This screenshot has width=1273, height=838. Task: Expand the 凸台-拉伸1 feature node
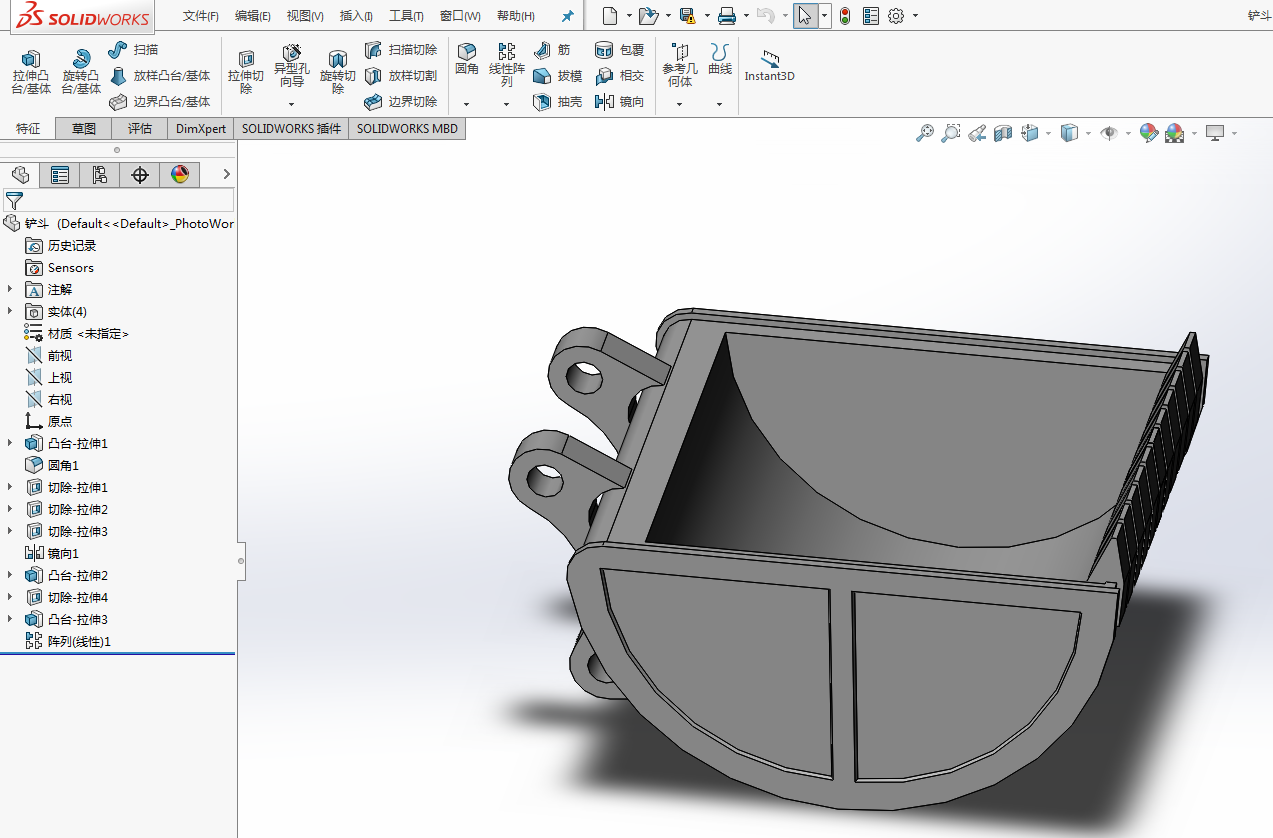10,443
